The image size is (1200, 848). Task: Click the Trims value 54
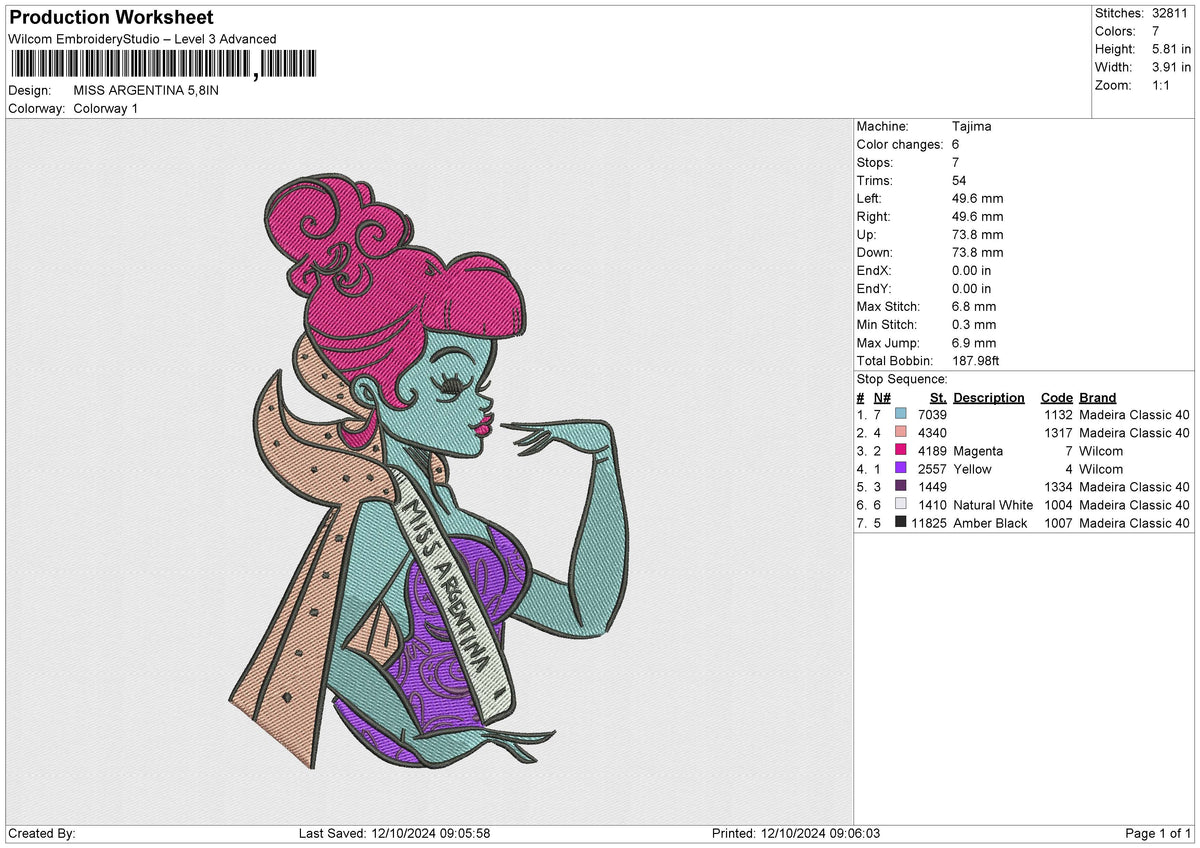coord(960,181)
